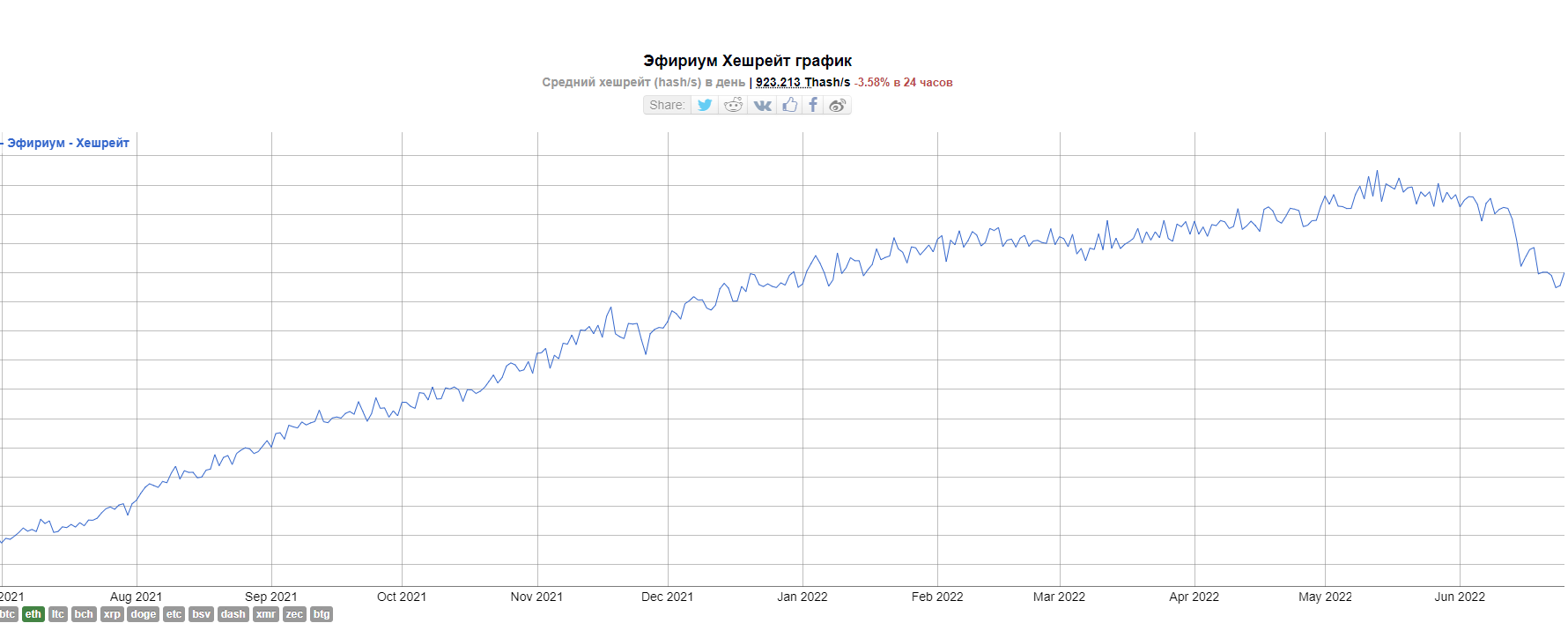
Task: Click the May 2022 axis label
Action: tap(1325, 597)
